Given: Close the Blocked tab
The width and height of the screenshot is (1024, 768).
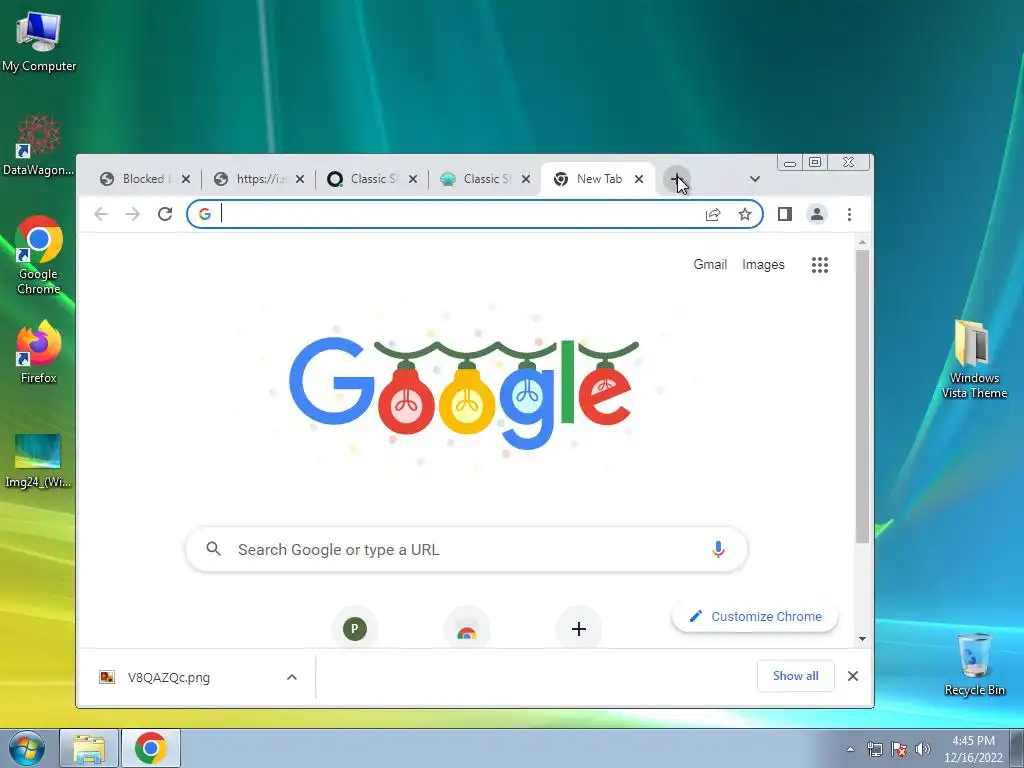Looking at the screenshot, I should [x=186, y=179].
